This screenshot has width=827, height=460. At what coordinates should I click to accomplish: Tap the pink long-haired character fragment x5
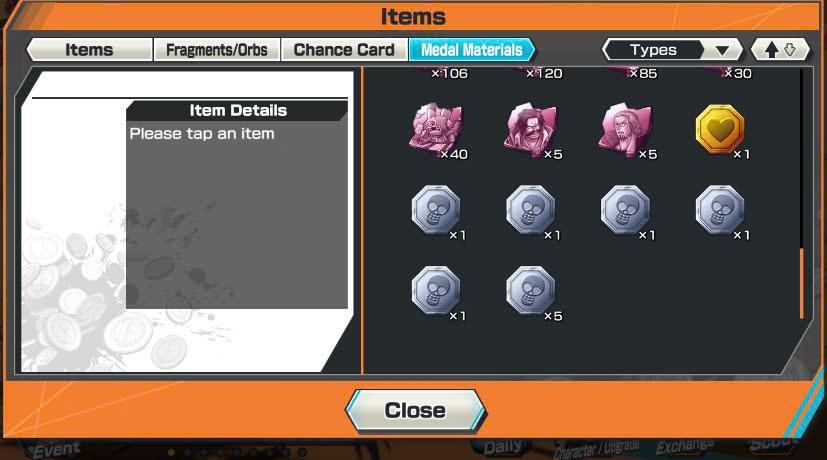click(x=531, y=130)
